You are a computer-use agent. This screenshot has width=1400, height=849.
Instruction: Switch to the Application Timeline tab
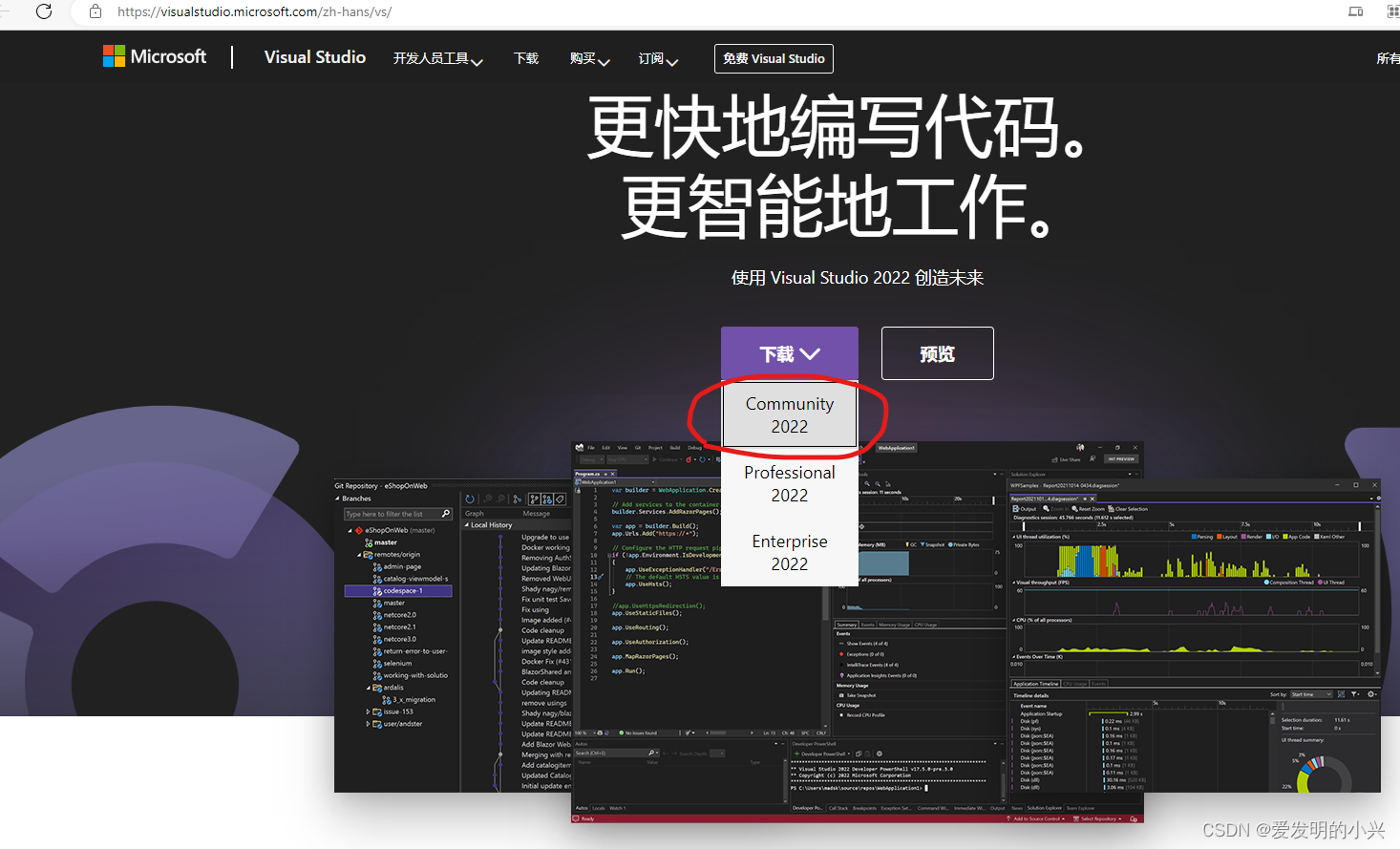(1036, 684)
